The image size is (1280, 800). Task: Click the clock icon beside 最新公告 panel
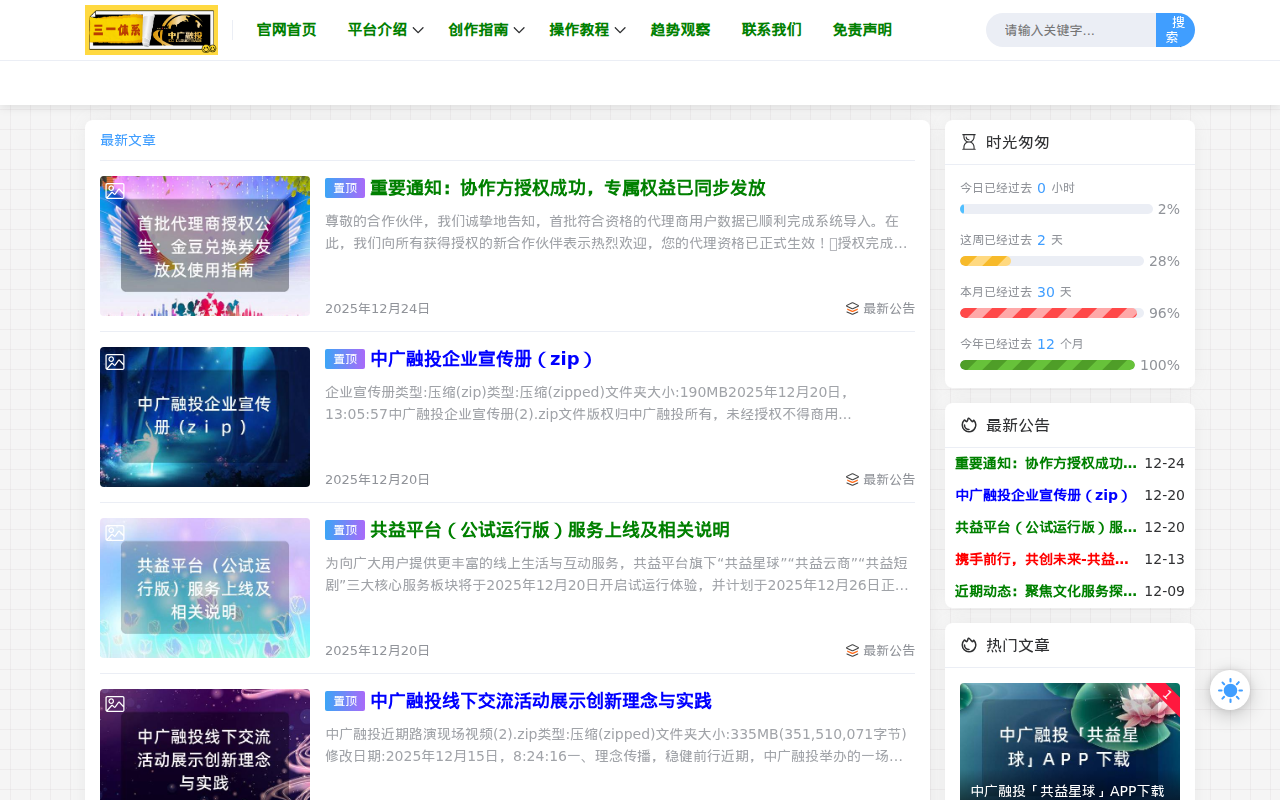point(967,424)
